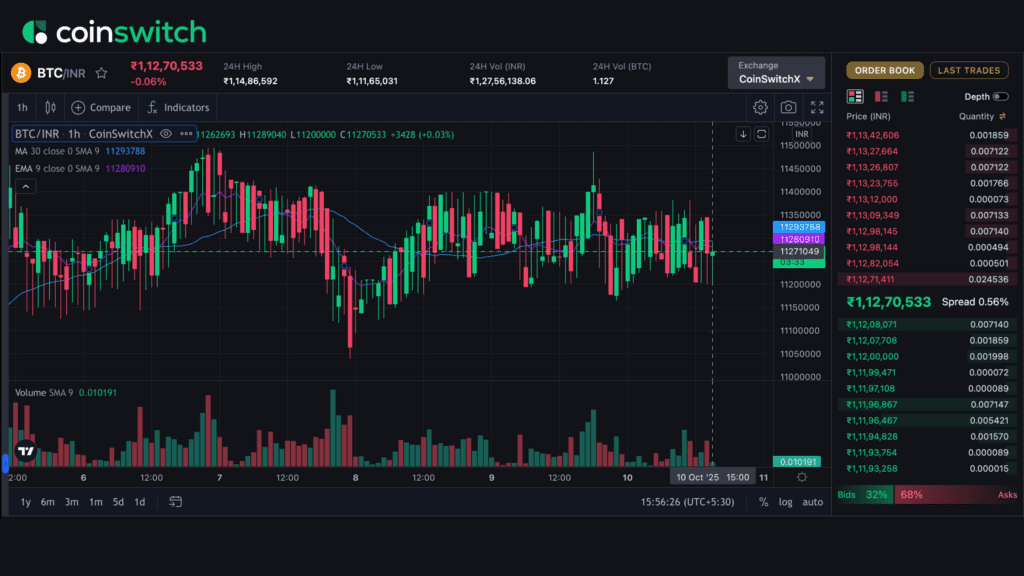Enter fullscreen chart mode
1024x576 pixels.
coord(817,107)
